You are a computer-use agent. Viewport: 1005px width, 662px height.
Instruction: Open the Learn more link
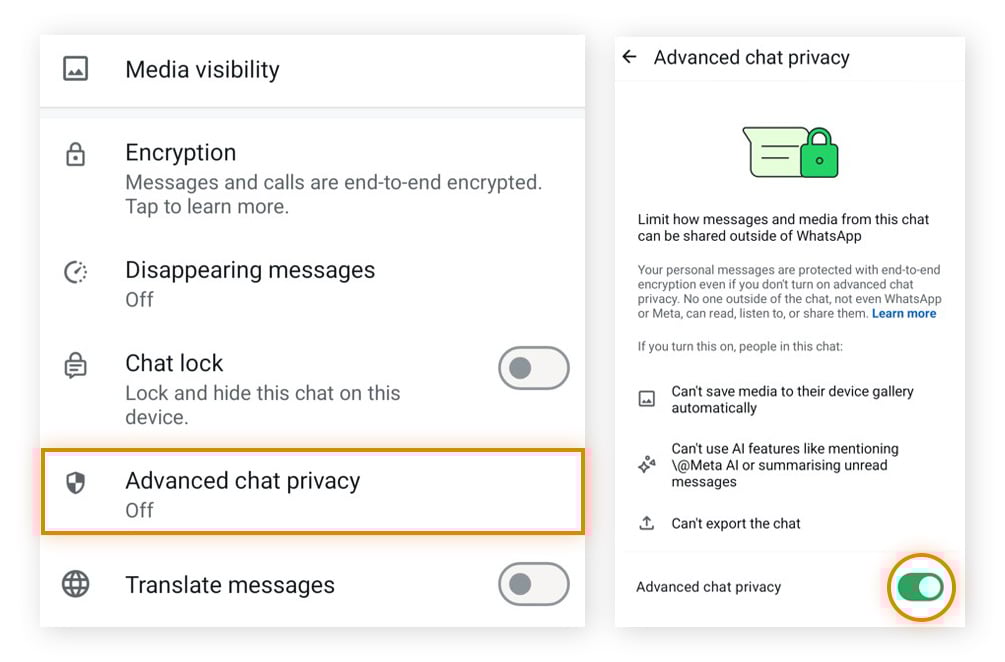[903, 313]
